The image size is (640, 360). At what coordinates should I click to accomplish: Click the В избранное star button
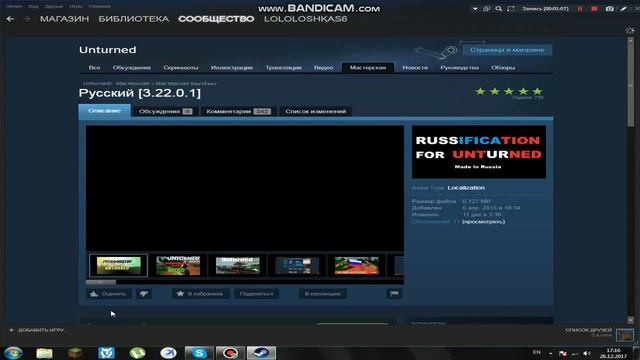200,293
